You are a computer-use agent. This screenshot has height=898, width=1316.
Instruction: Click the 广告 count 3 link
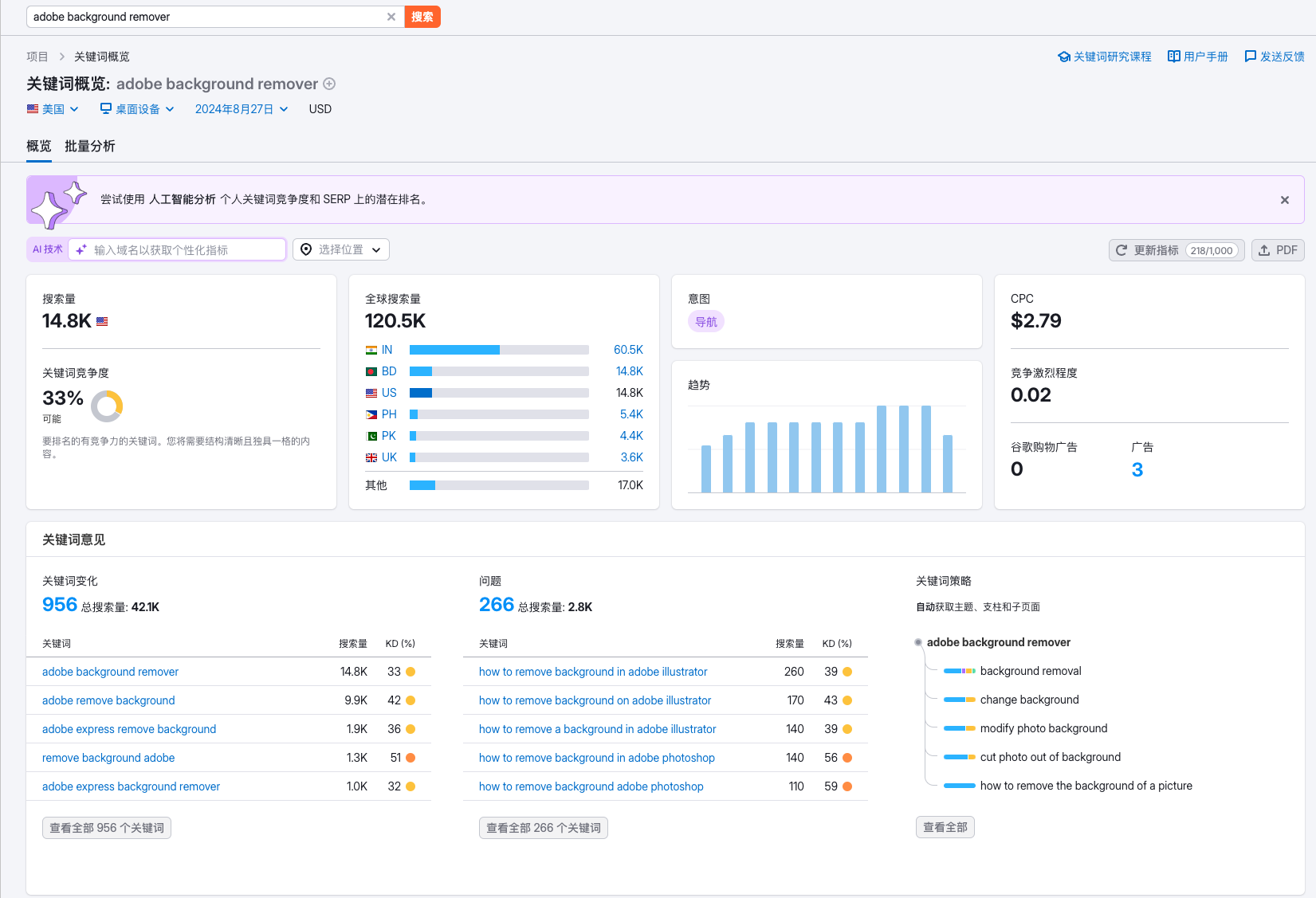pos(1137,469)
